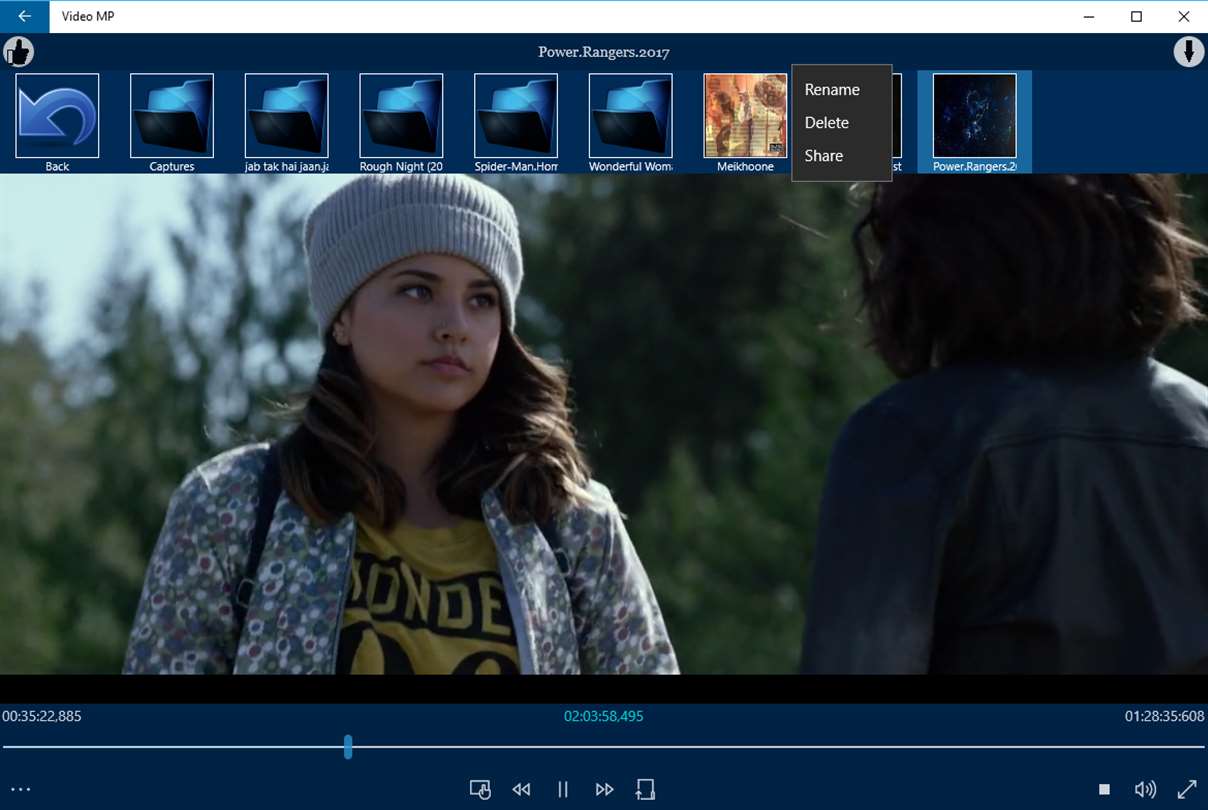
Task: Click the remaining time 01:28:35:608
Action: [1165, 716]
